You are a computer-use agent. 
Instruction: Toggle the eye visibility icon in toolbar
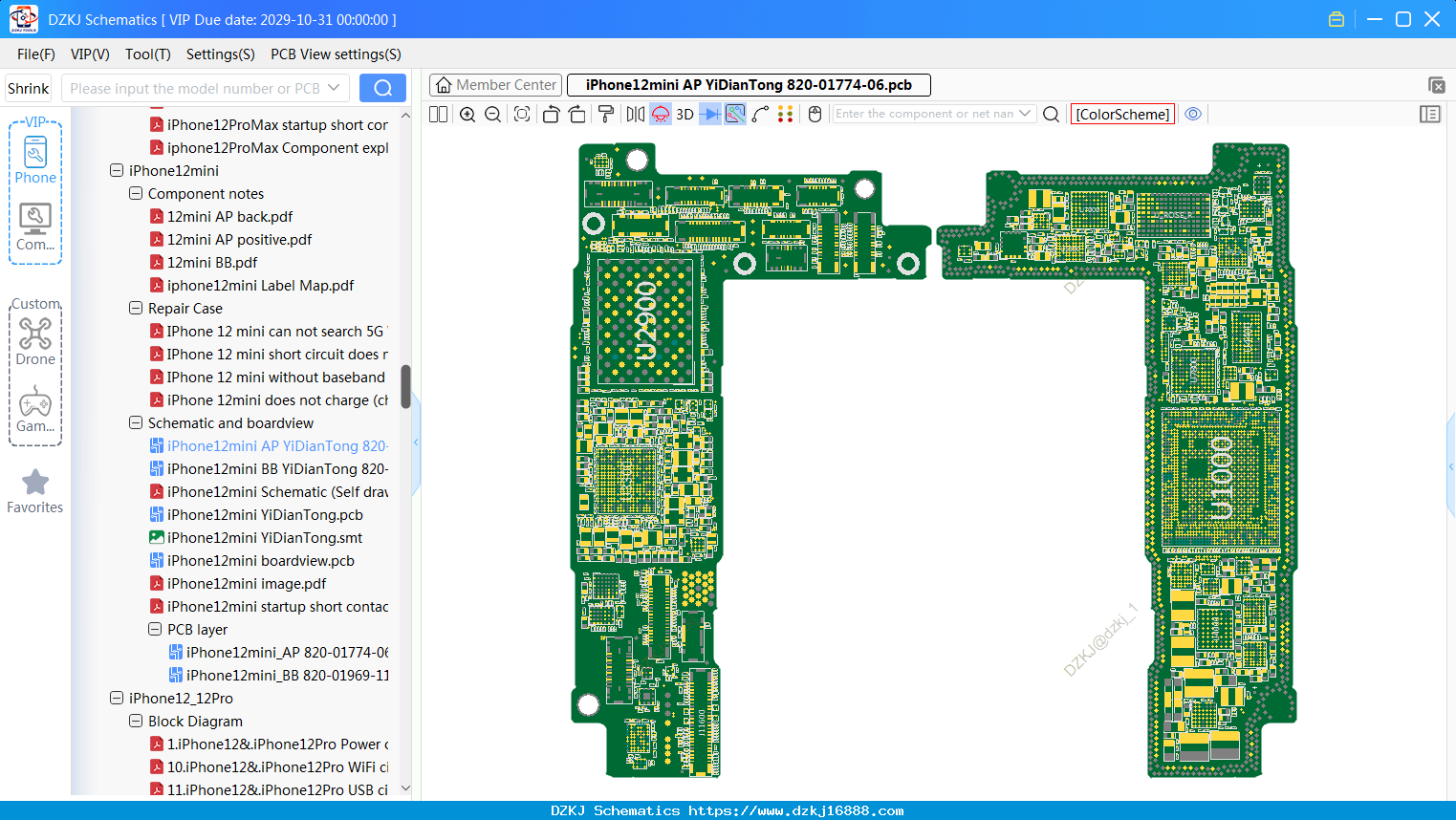1193,114
